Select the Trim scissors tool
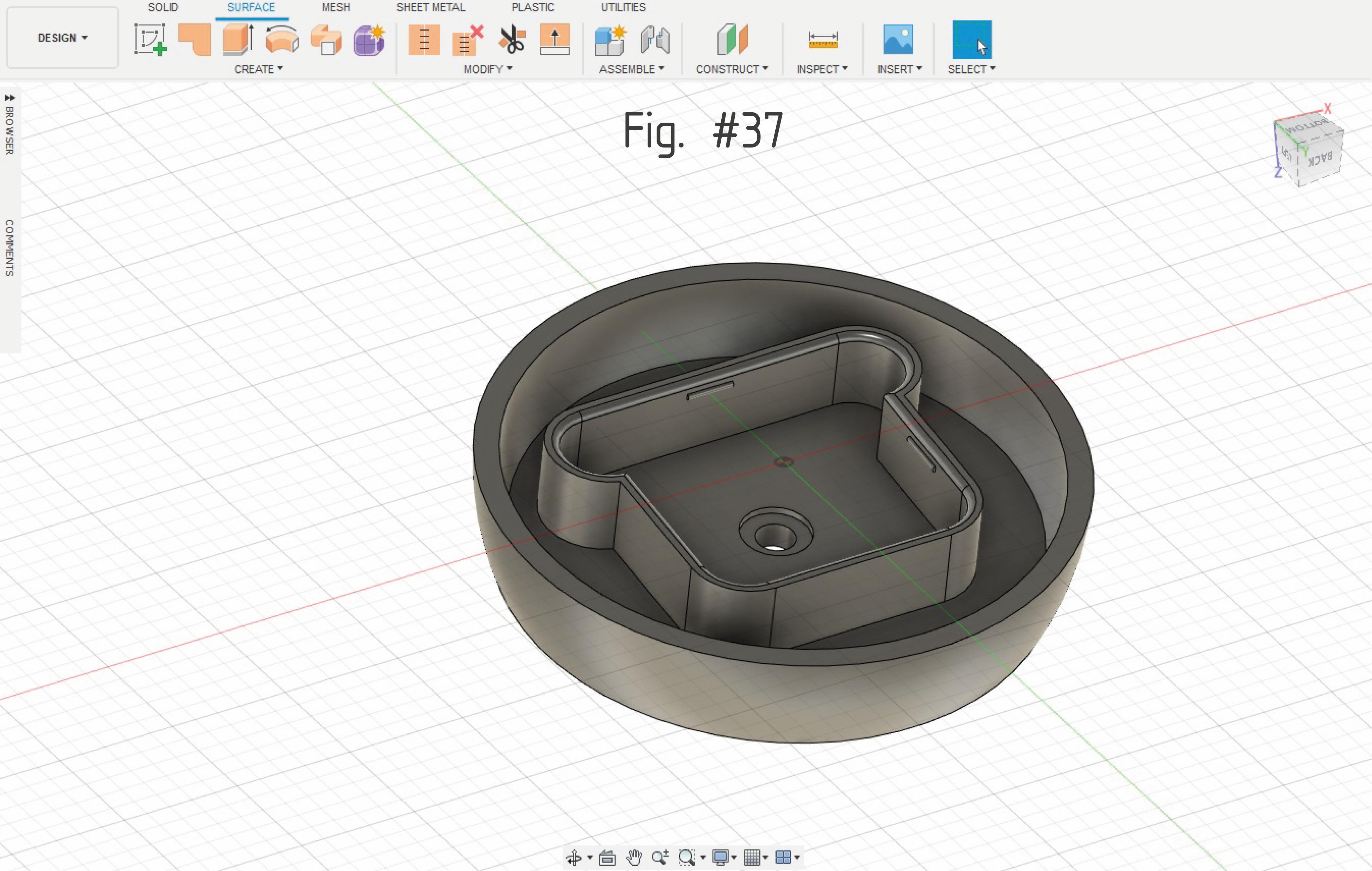This screenshot has width=1372, height=871. tap(512, 39)
